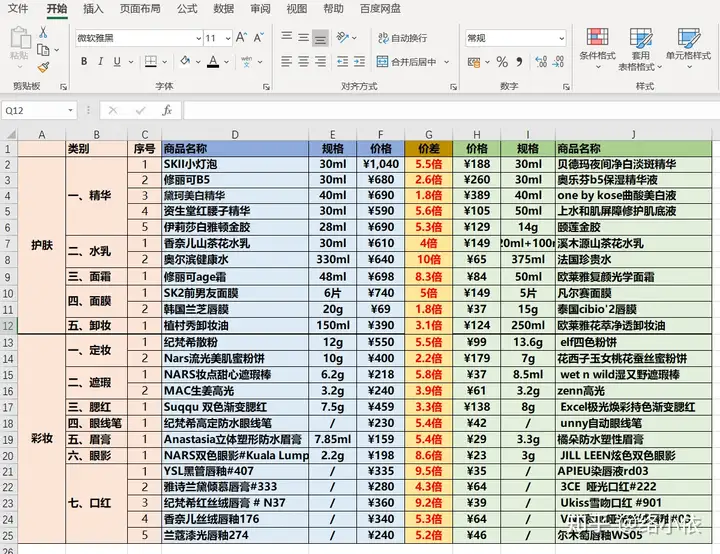Viewport: 720px width, 554px height.
Task: Click the Cut scissors icon
Action: point(43,32)
